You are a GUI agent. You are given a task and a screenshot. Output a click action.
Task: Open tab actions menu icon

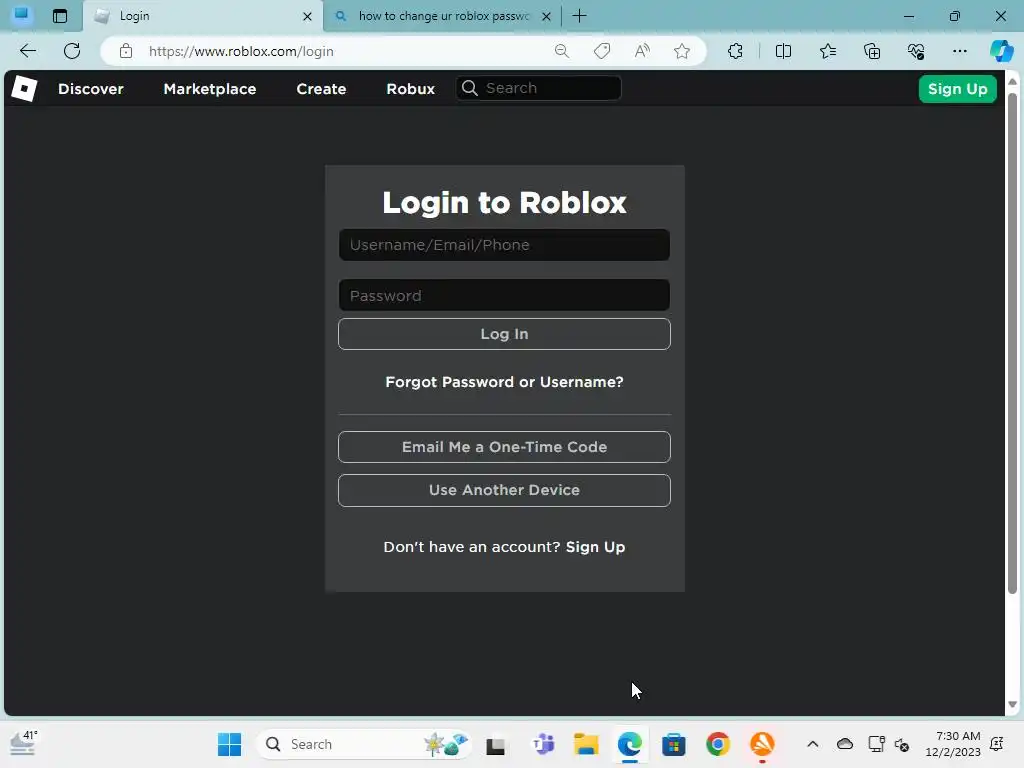pos(59,16)
